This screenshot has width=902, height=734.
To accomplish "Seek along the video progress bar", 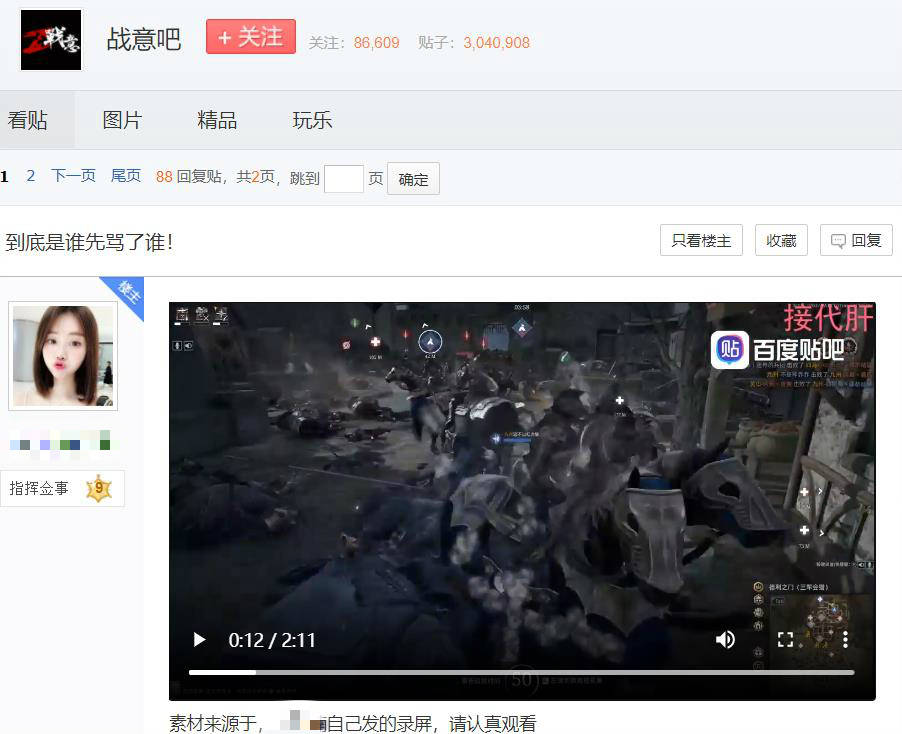I will coord(521,672).
